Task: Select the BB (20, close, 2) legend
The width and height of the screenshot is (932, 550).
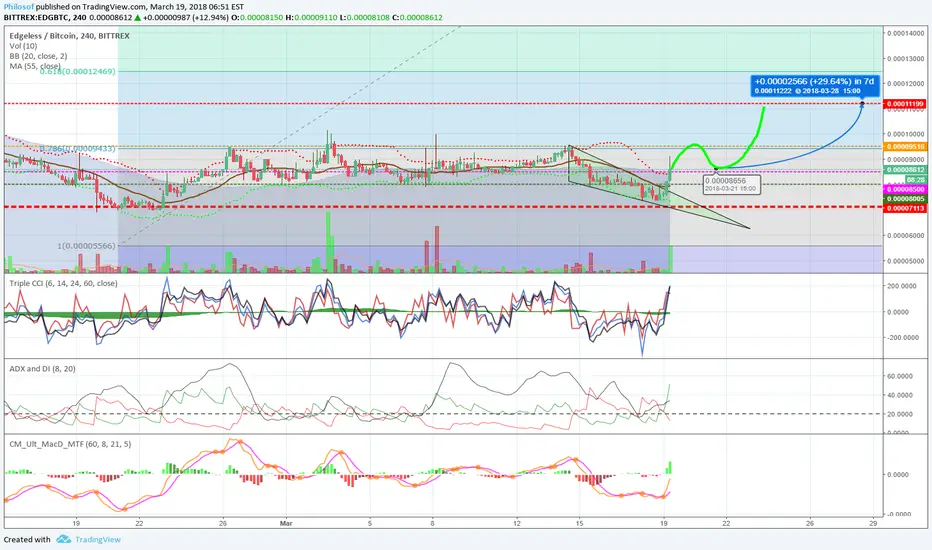Action: (38, 56)
